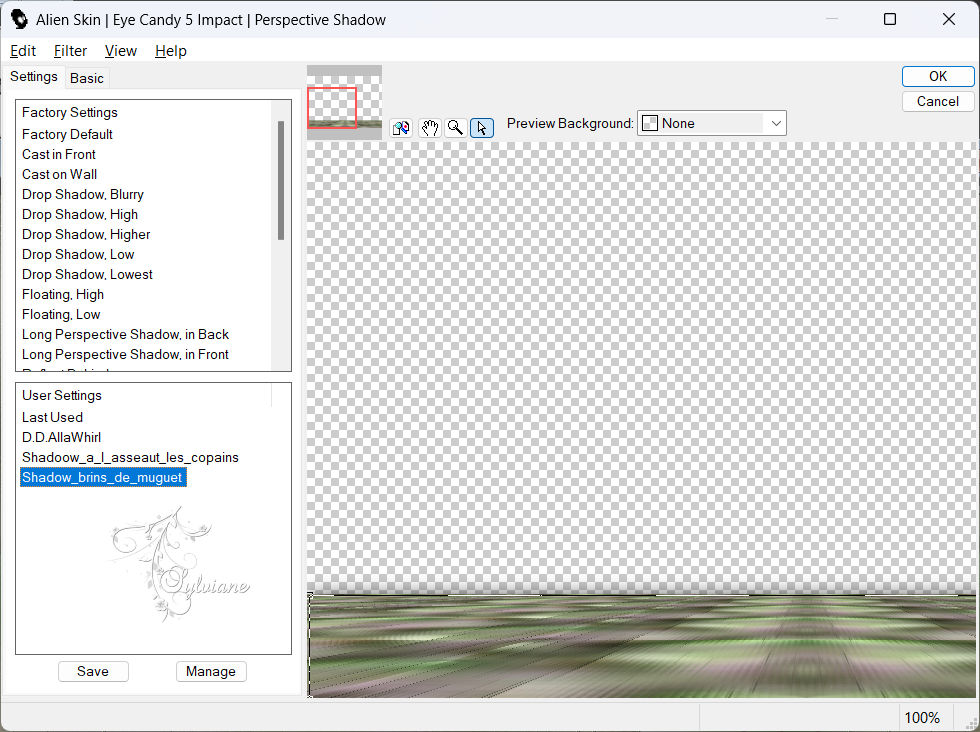Select the Floating, Low preset

point(61,314)
